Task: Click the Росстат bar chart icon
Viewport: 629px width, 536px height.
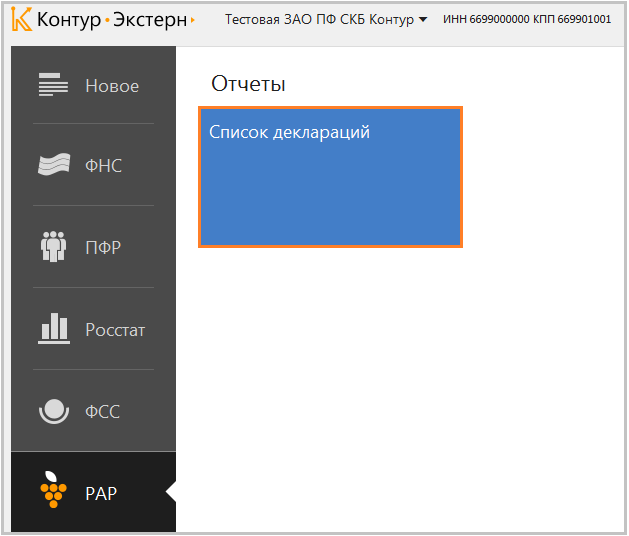Action: [x=54, y=329]
